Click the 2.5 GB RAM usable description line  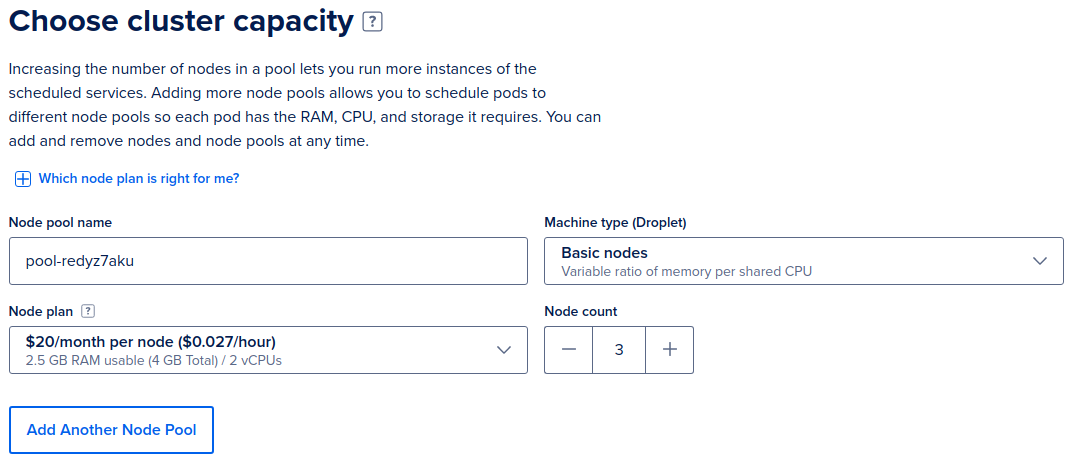pyautogui.click(x=154, y=360)
